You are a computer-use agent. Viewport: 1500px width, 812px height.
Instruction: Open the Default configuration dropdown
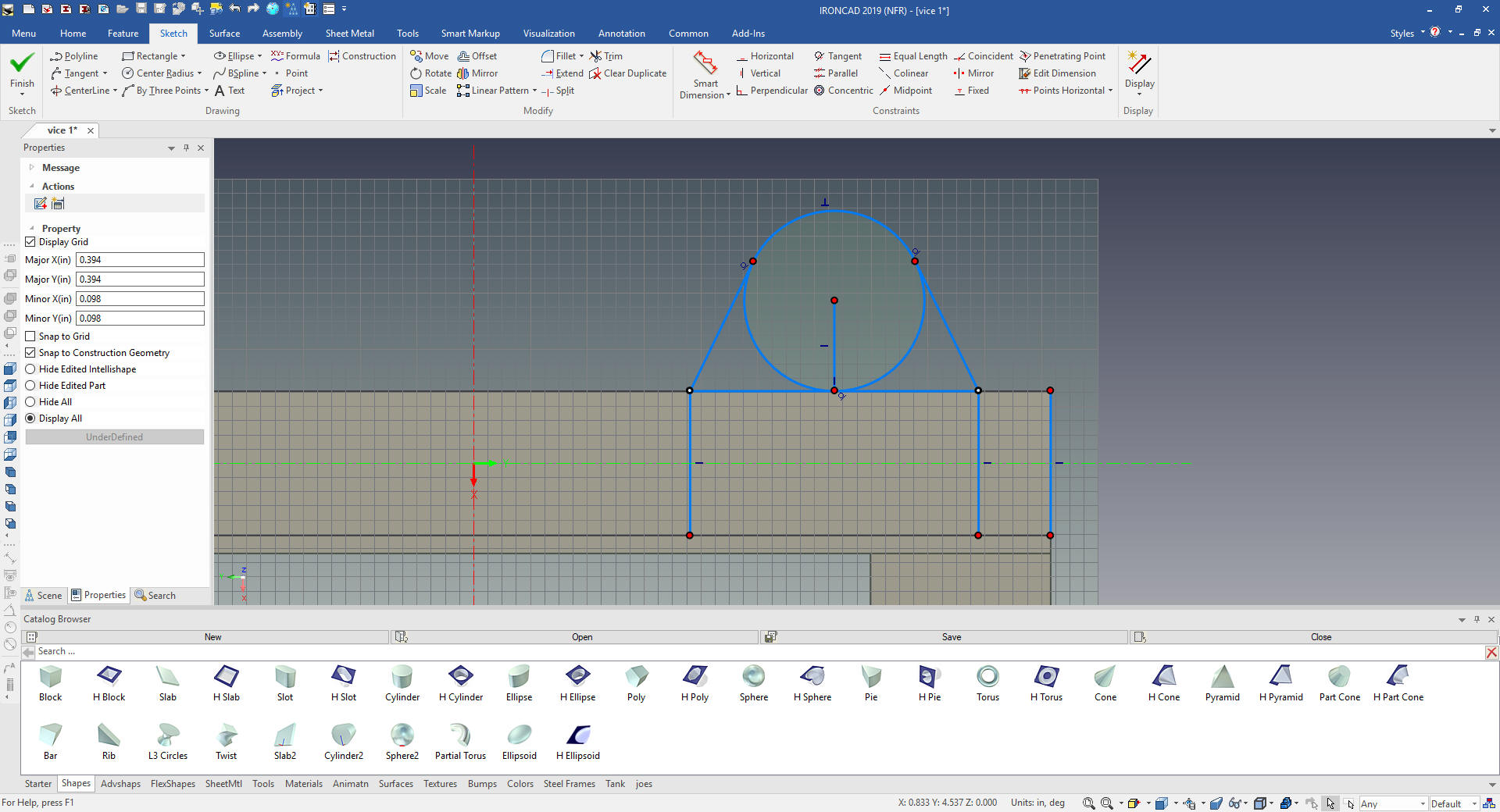point(1474,803)
